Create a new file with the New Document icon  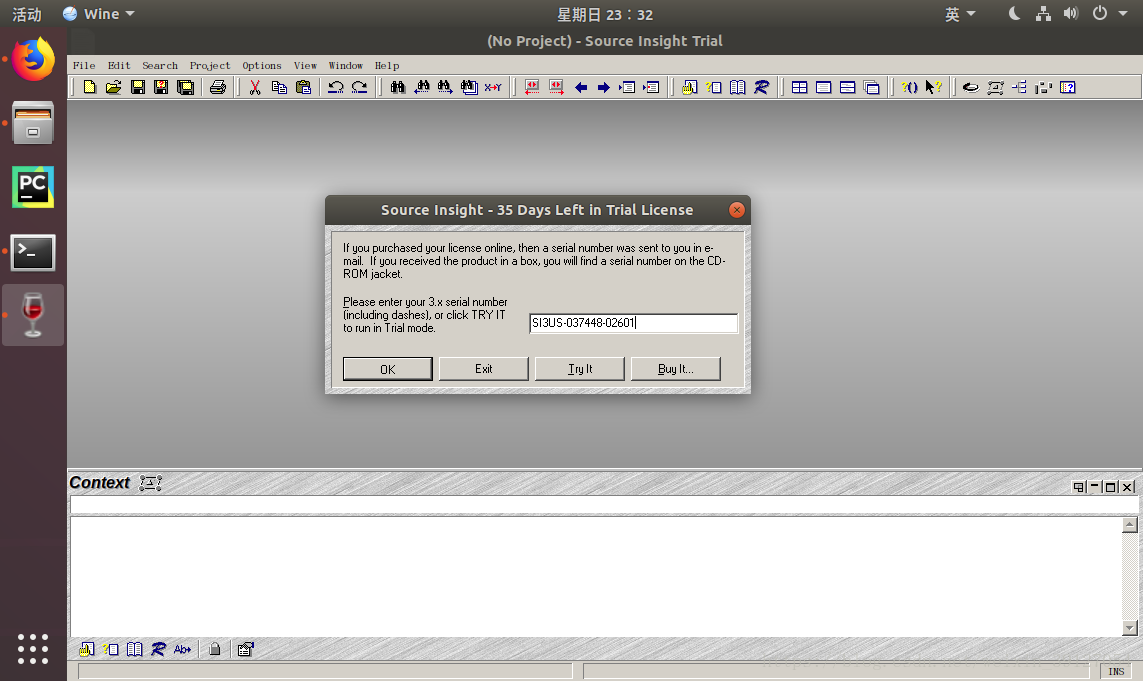click(90, 87)
